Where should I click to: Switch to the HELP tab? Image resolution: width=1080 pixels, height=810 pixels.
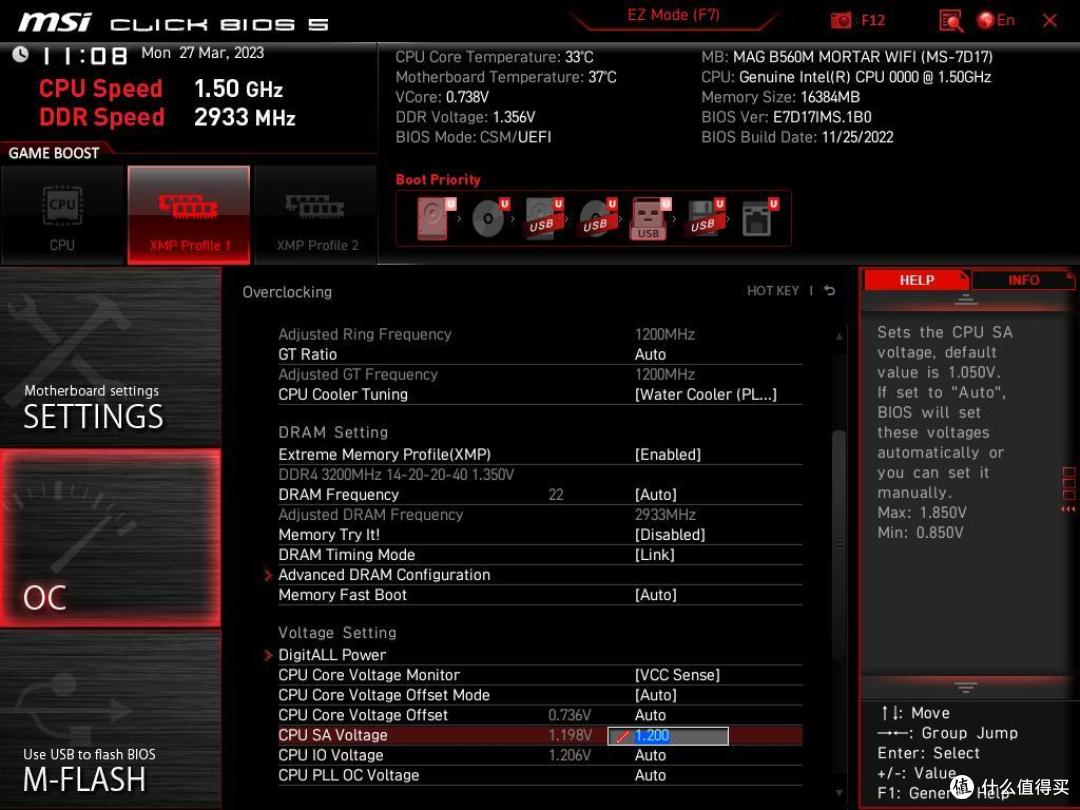coord(916,280)
